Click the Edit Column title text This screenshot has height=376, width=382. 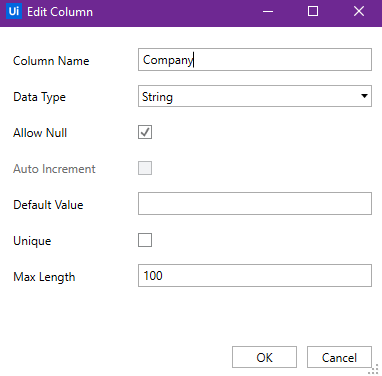coord(60,12)
